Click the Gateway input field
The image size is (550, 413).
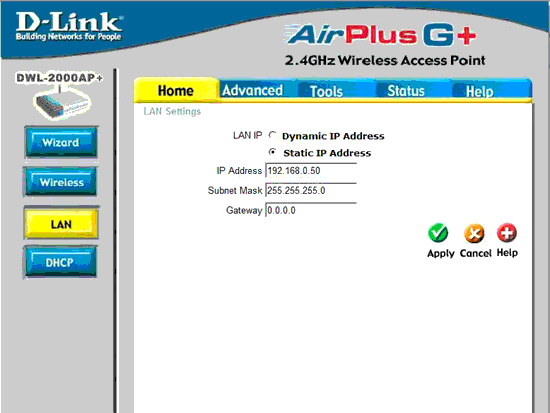(311, 210)
